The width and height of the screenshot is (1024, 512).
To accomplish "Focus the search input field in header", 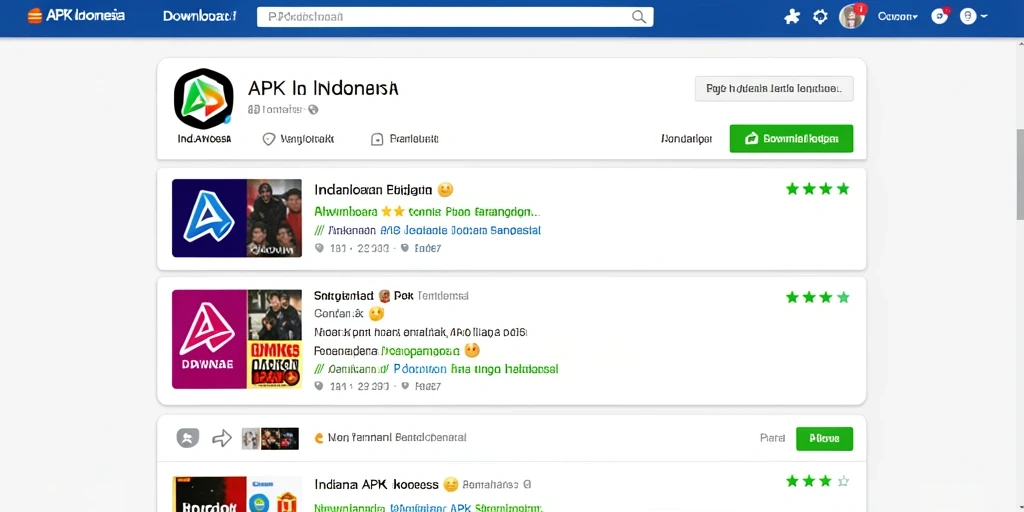I will 455,17.
